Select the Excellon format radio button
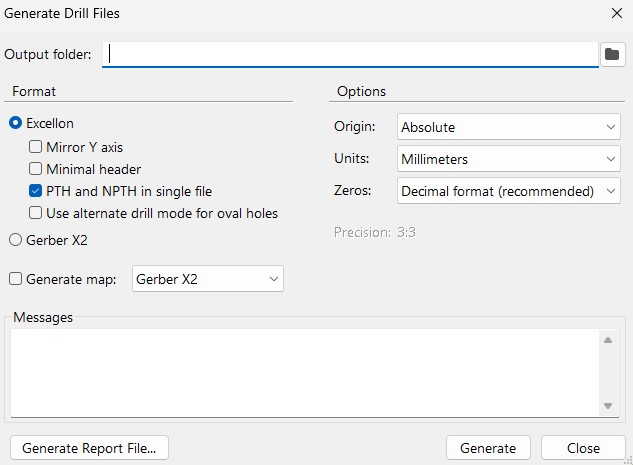 click(x=16, y=123)
